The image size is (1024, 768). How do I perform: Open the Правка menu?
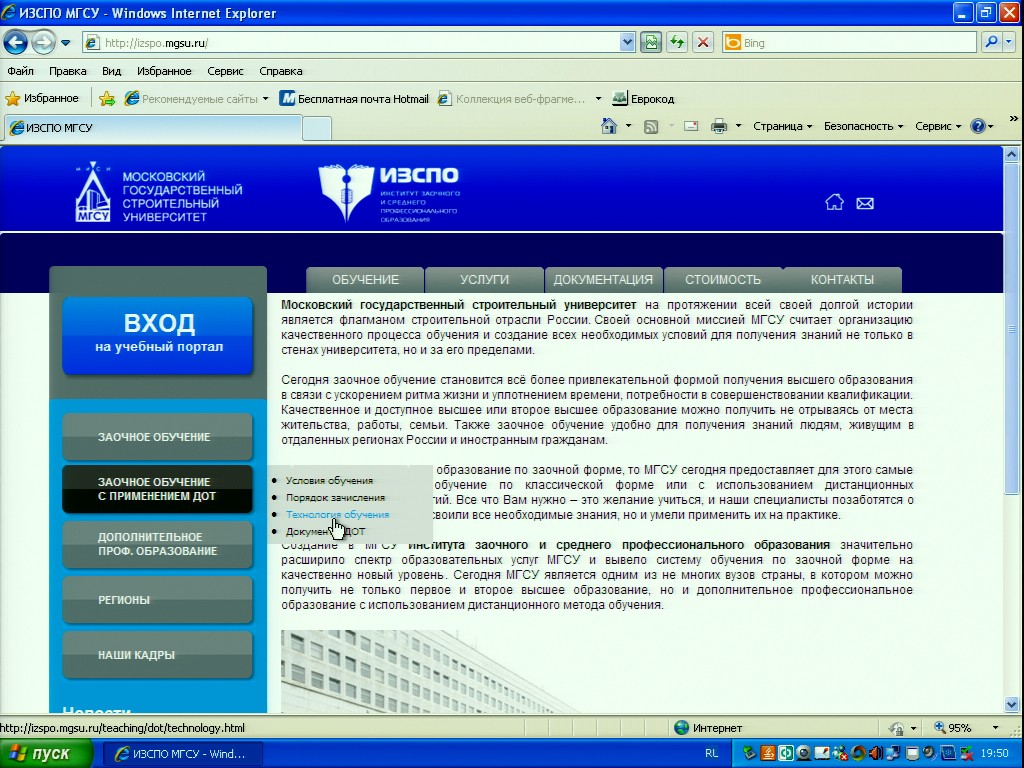[x=67, y=71]
